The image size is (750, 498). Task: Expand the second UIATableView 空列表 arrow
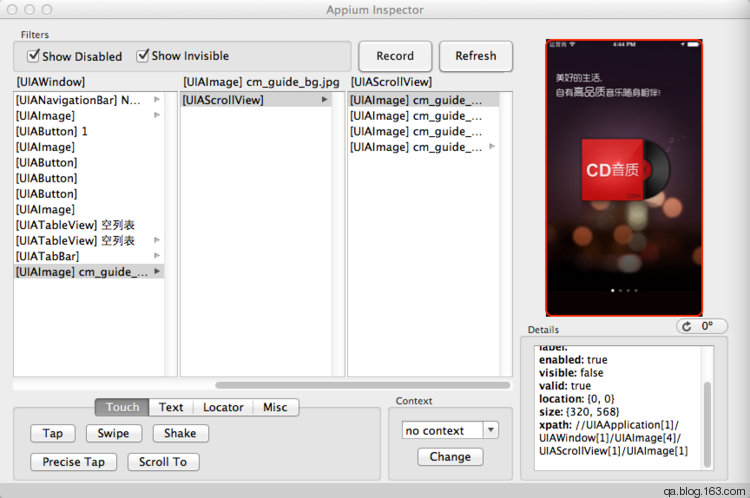click(157, 240)
